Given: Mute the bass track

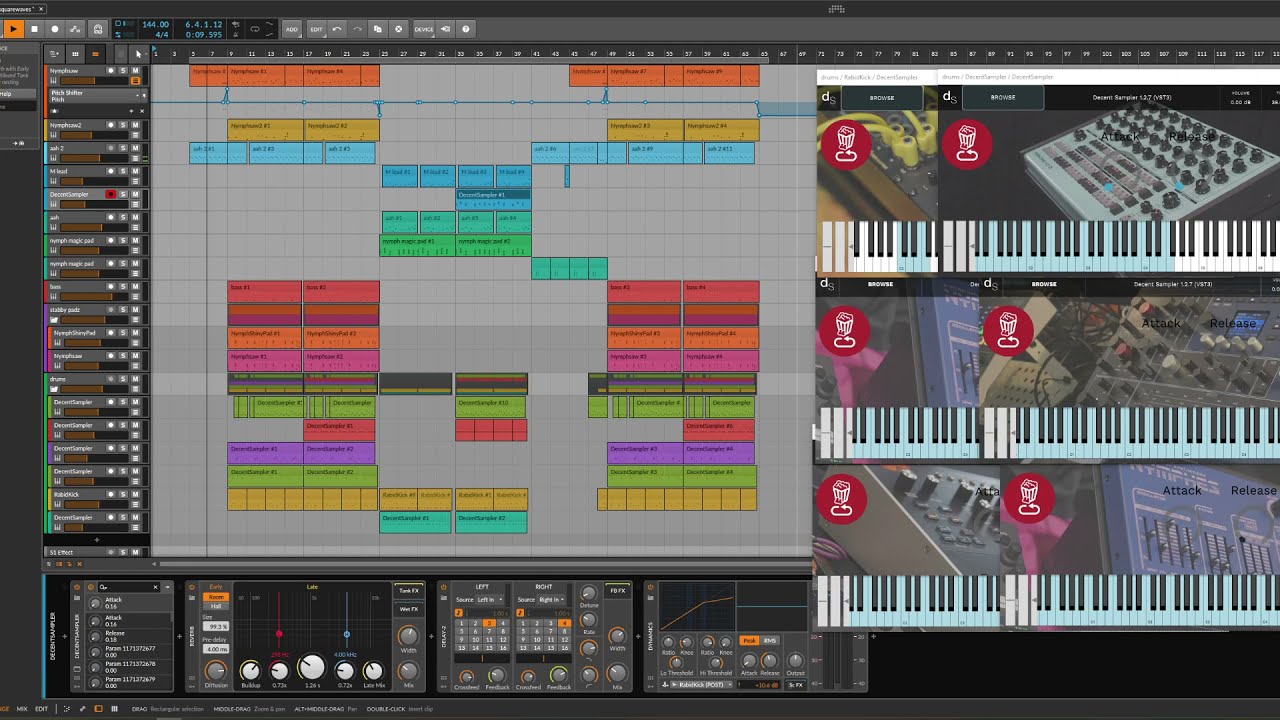Looking at the screenshot, I should pyautogui.click(x=135, y=287).
